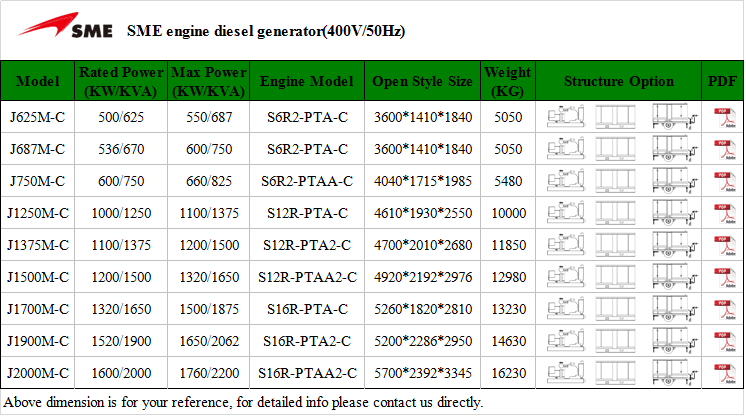Click rated power value 536/670
The height and width of the screenshot is (417, 746).
[x=121, y=149]
